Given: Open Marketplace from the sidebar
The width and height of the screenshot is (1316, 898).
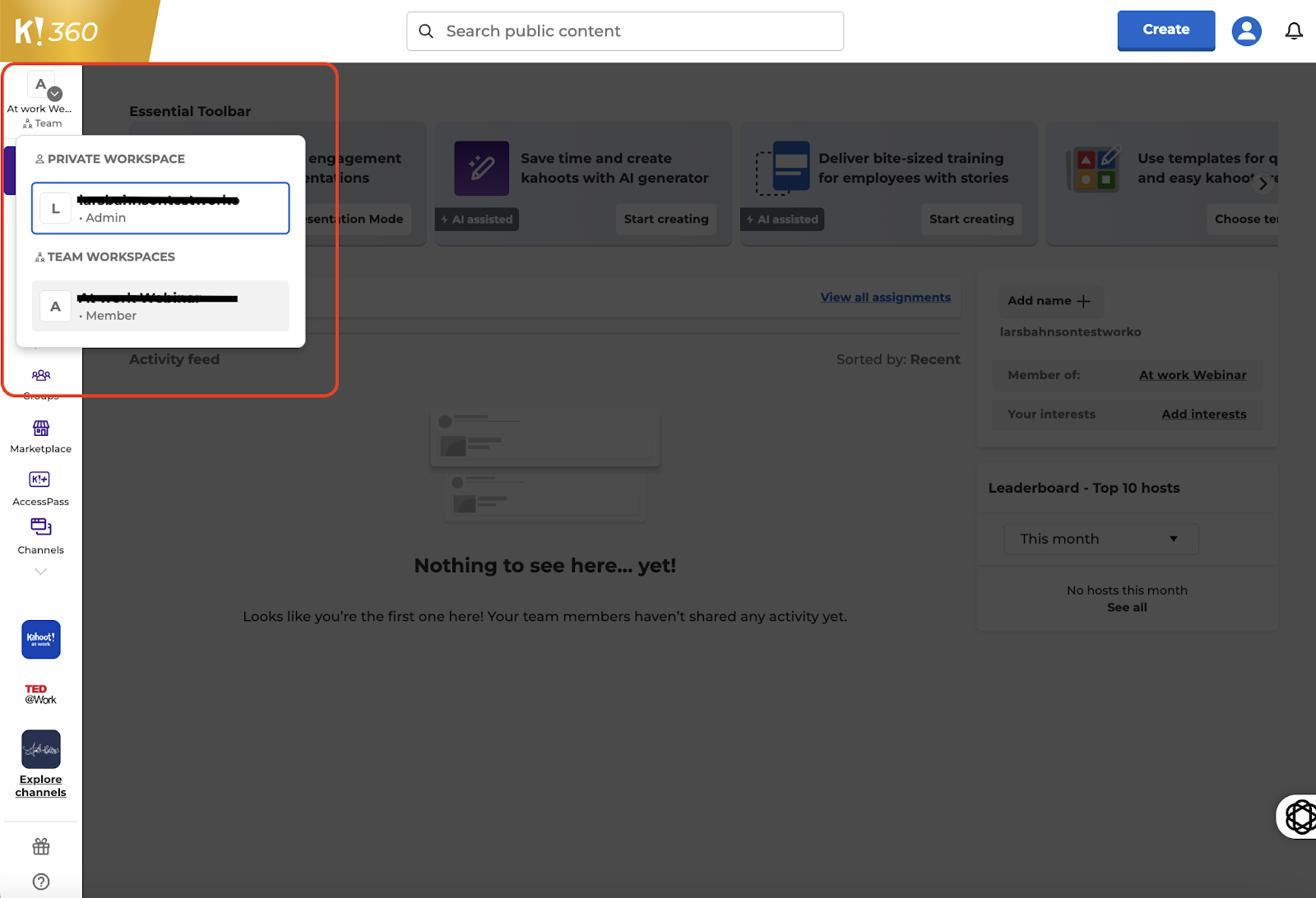Looking at the screenshot, I should 41,437.
